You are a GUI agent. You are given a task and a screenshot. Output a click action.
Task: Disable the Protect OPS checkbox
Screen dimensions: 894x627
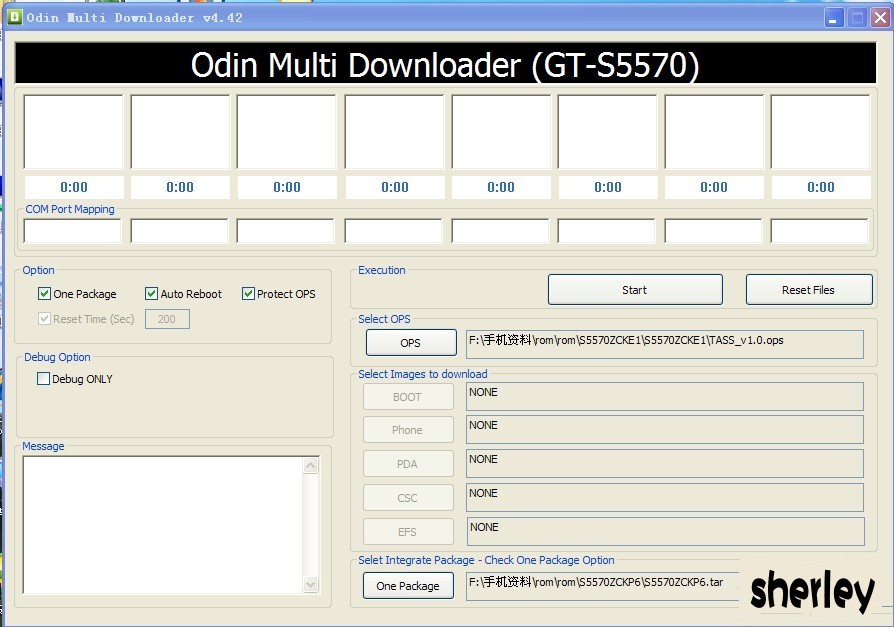pyautogui.click(x=248, y=294)
